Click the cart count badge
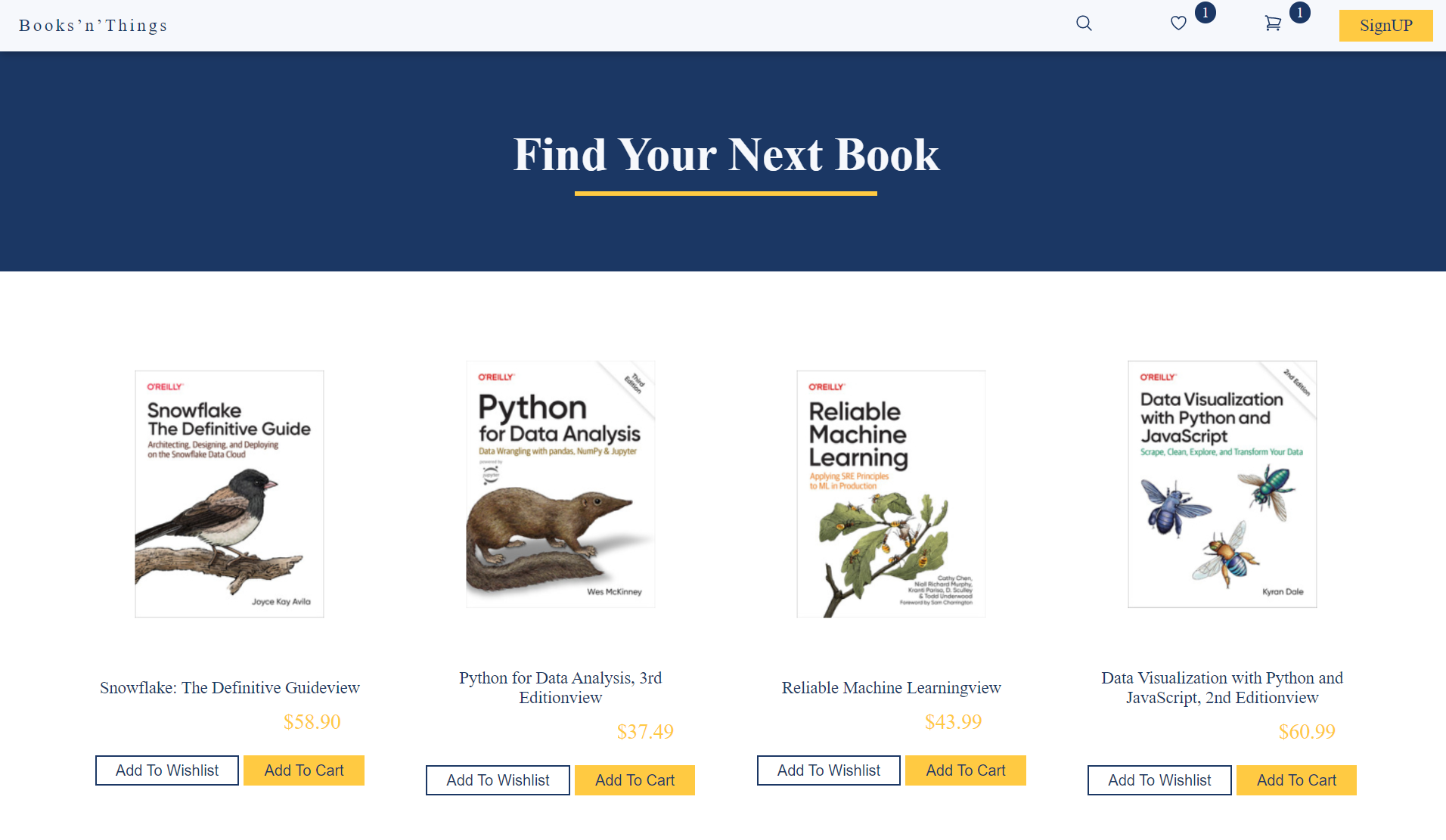This screenshot has width=1446, height=840. coord(1300,13)
